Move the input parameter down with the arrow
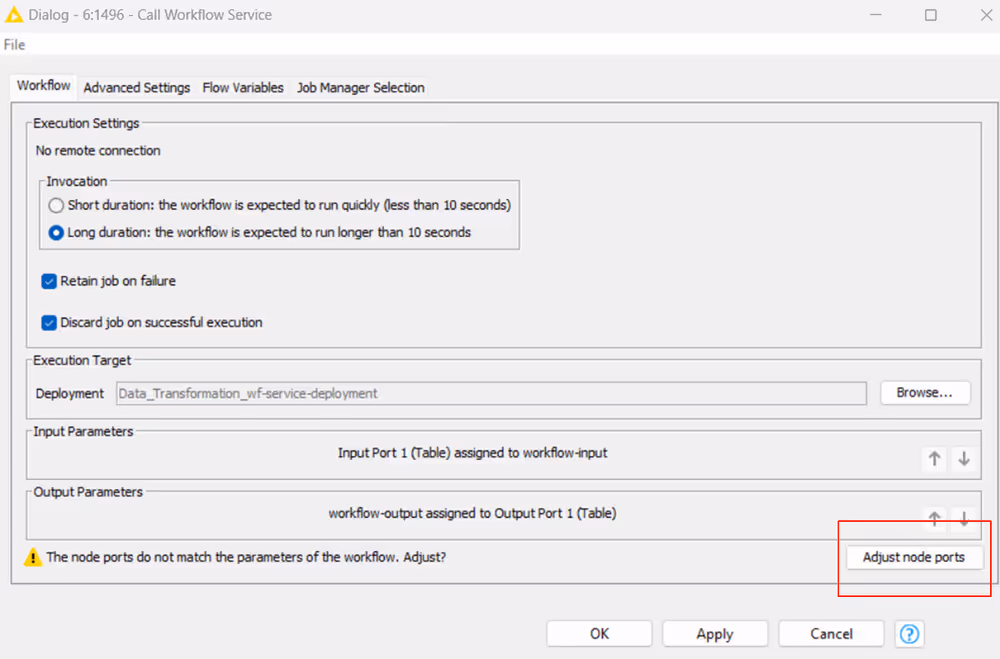 click(x=964, y=458)
